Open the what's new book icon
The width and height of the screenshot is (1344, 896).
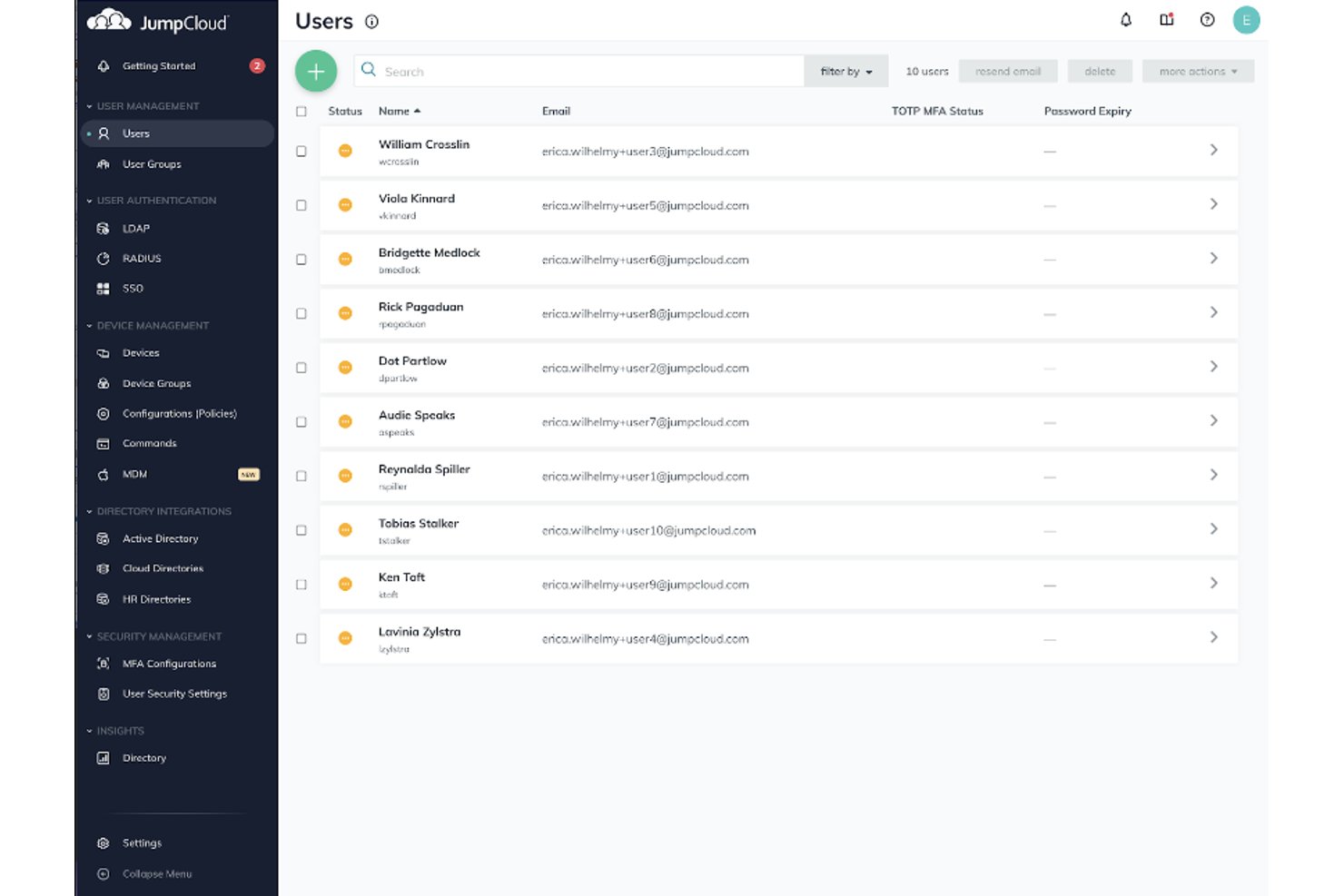tap(1167, 20)
